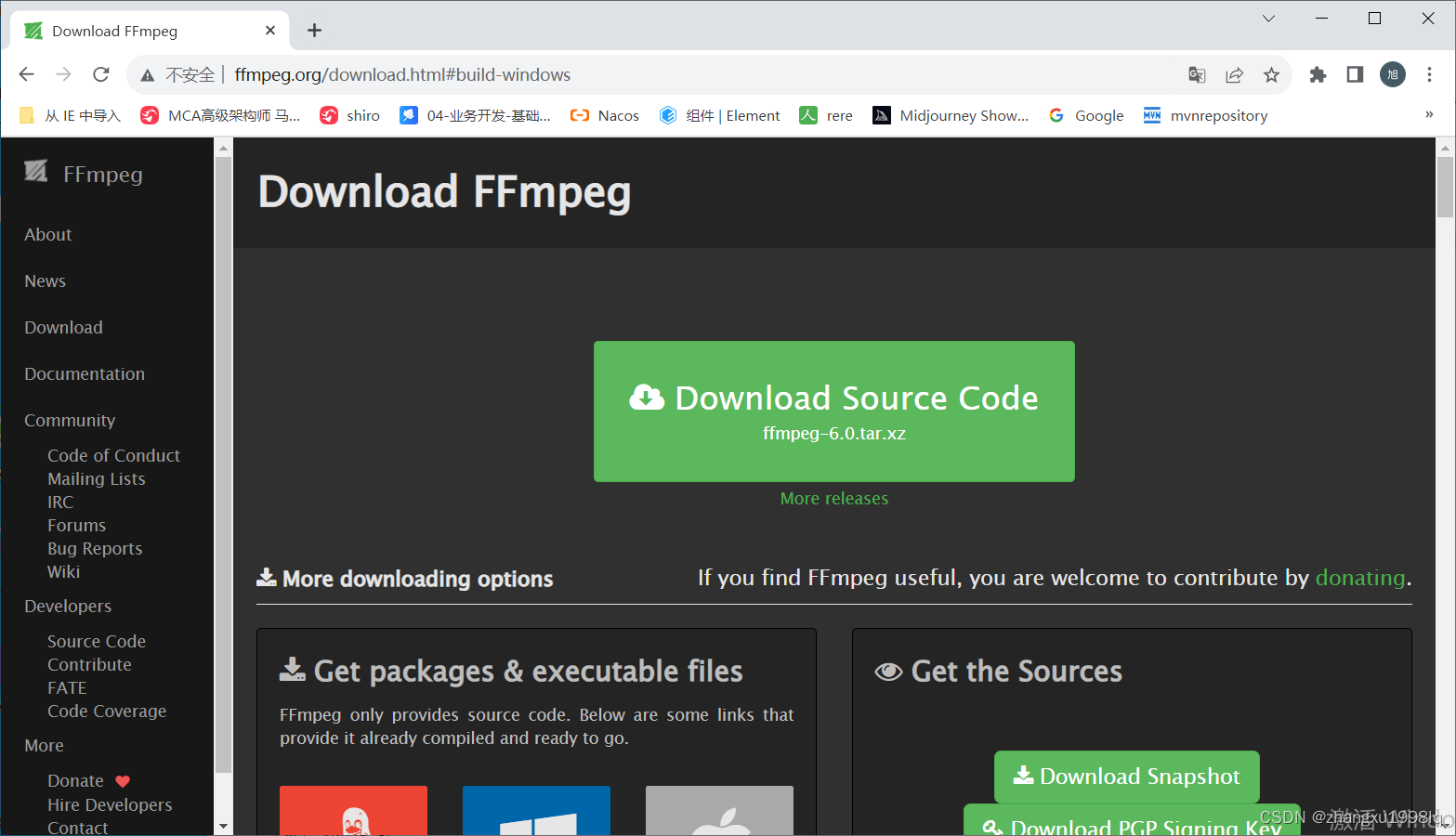Open the More sidebar section

tap(44, 746)
